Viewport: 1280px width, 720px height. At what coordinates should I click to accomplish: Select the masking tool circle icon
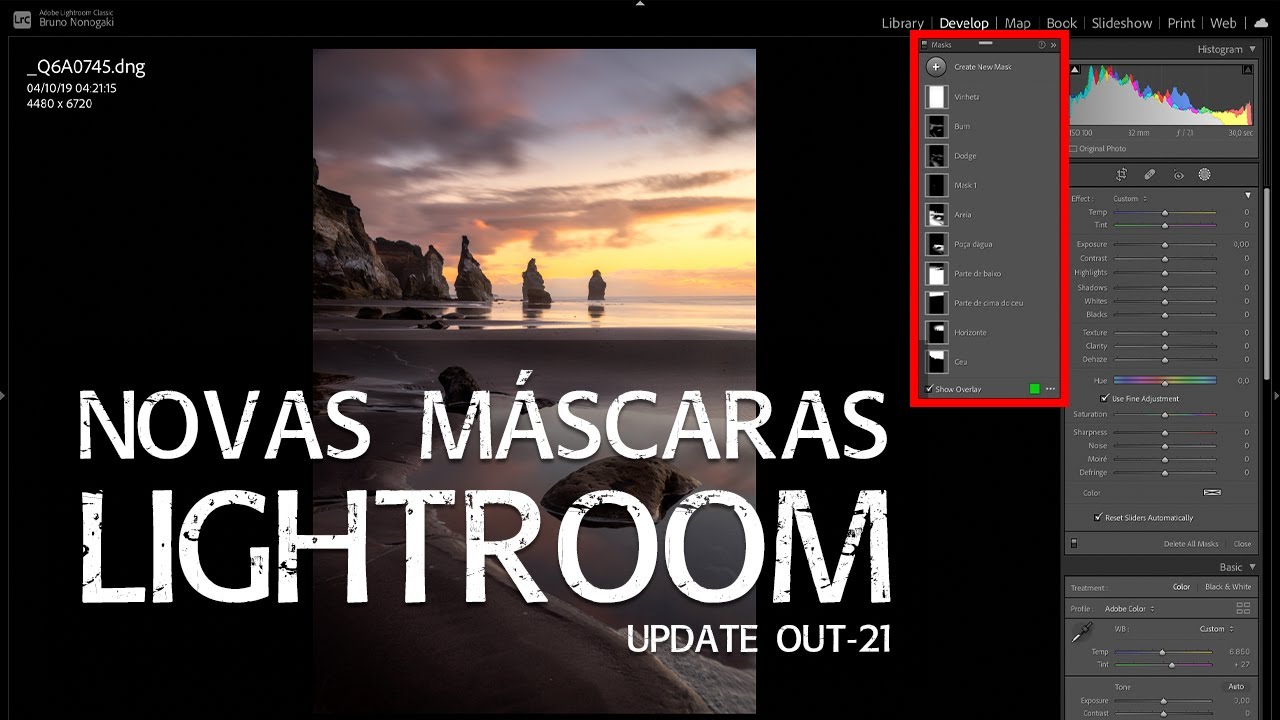click(1205, 174)
